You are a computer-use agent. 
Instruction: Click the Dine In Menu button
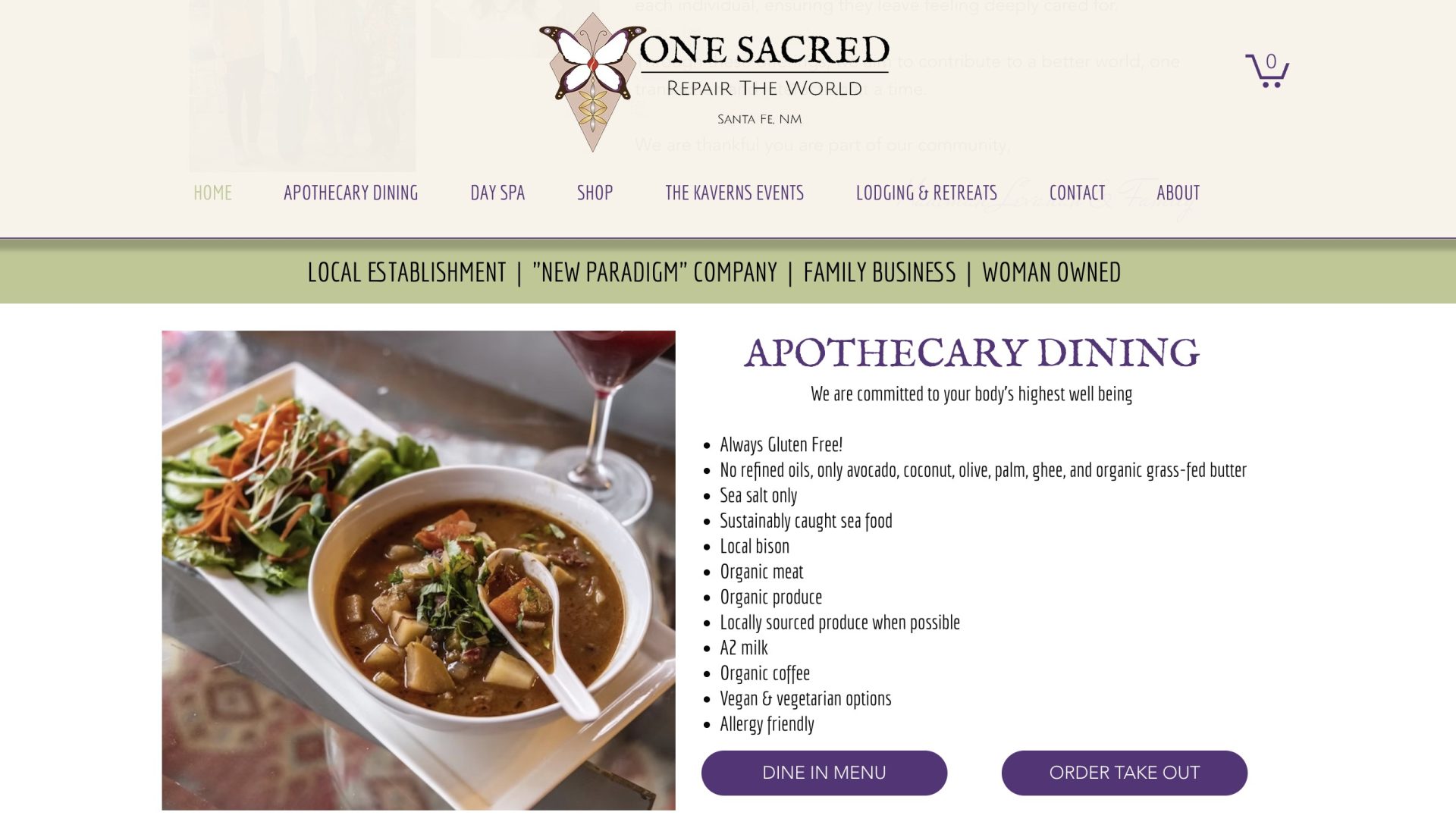(824, 773)
